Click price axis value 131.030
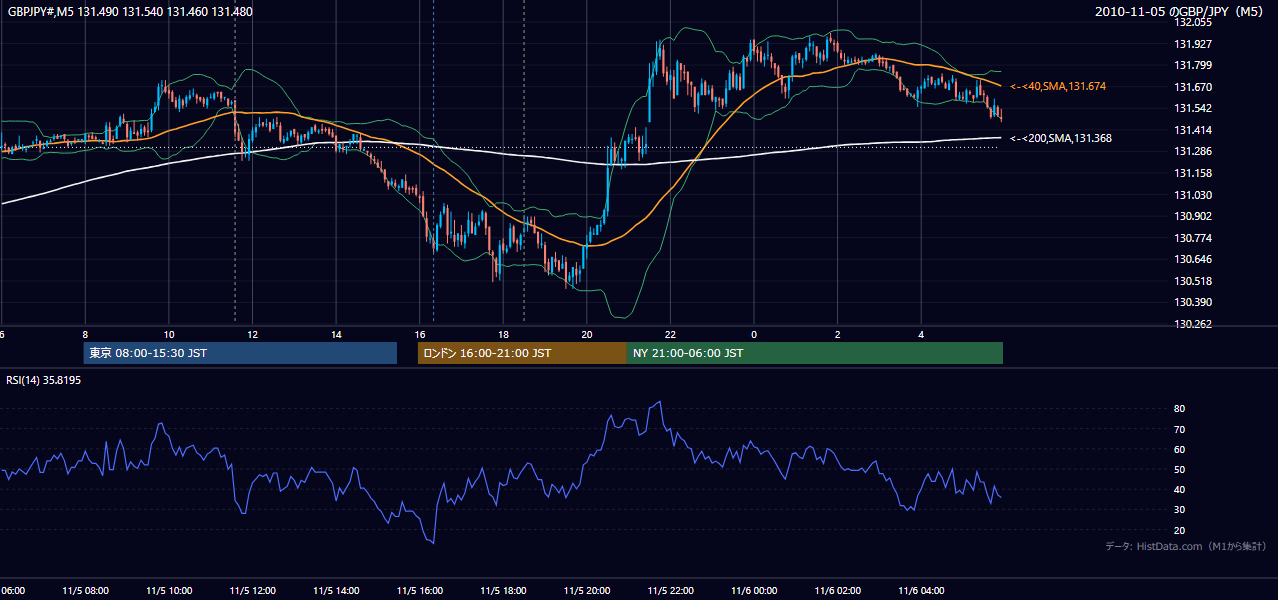The height and width of the screenshot is (600, 1278). click(1193, 195)
